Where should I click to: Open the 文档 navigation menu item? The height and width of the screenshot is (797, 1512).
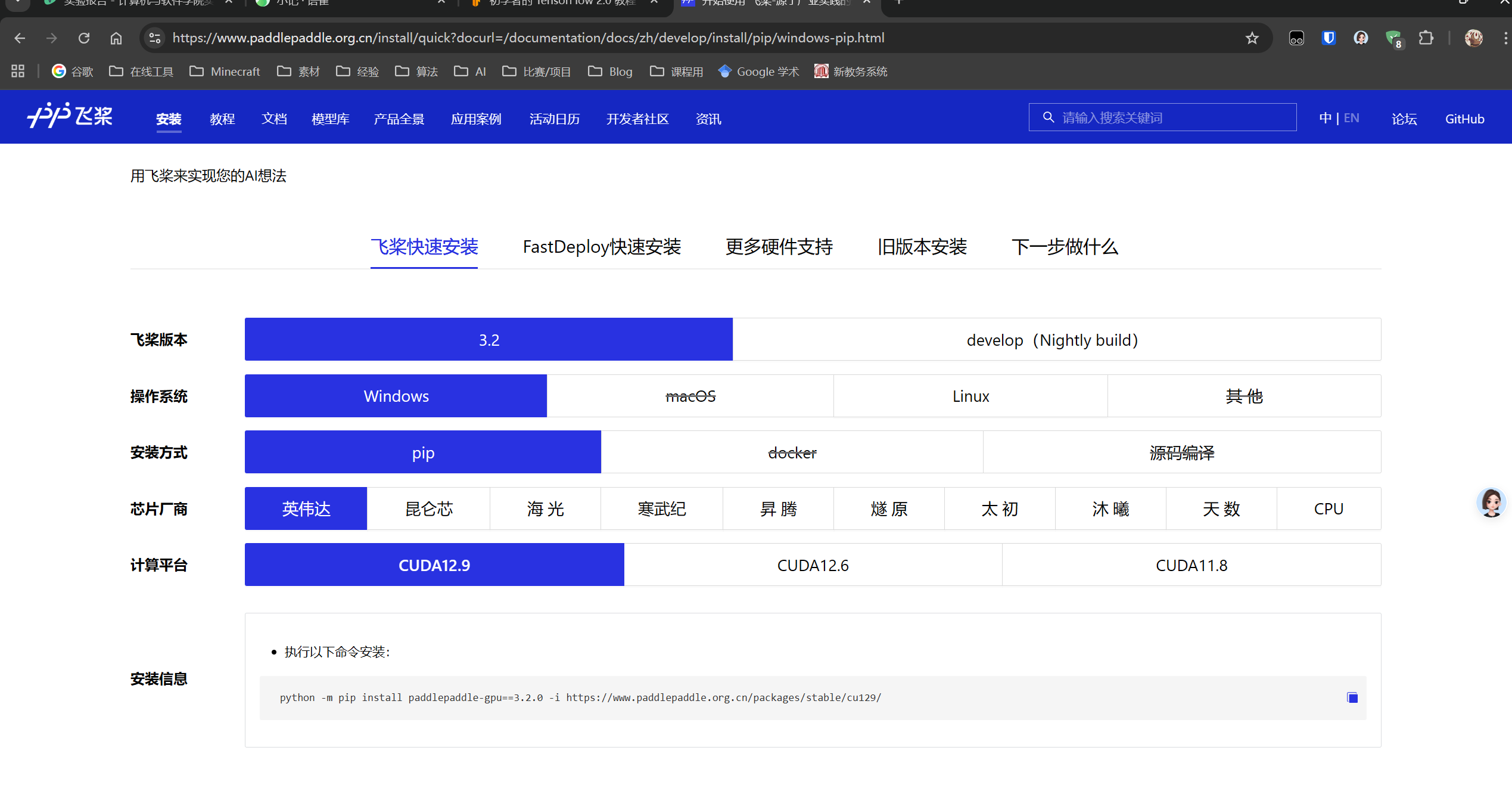pos(274,119)
